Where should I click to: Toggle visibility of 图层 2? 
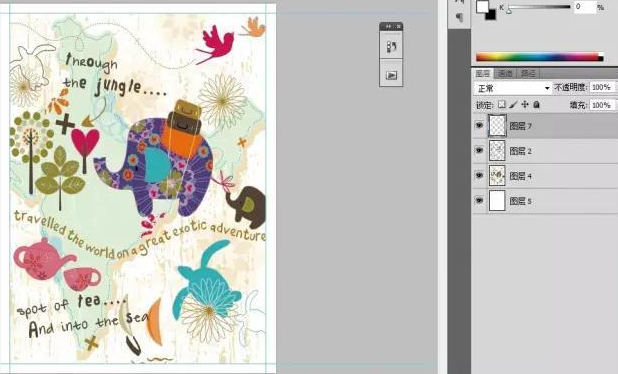click(x=479, y=151)
